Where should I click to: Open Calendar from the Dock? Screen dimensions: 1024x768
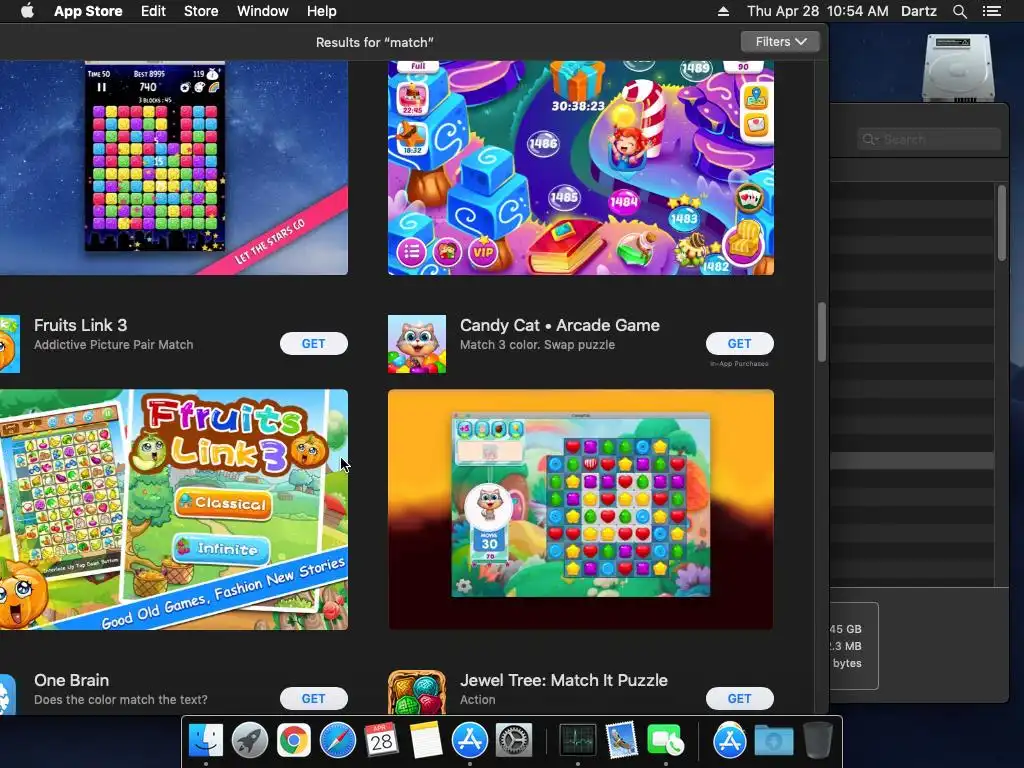(x=381, y=741)
